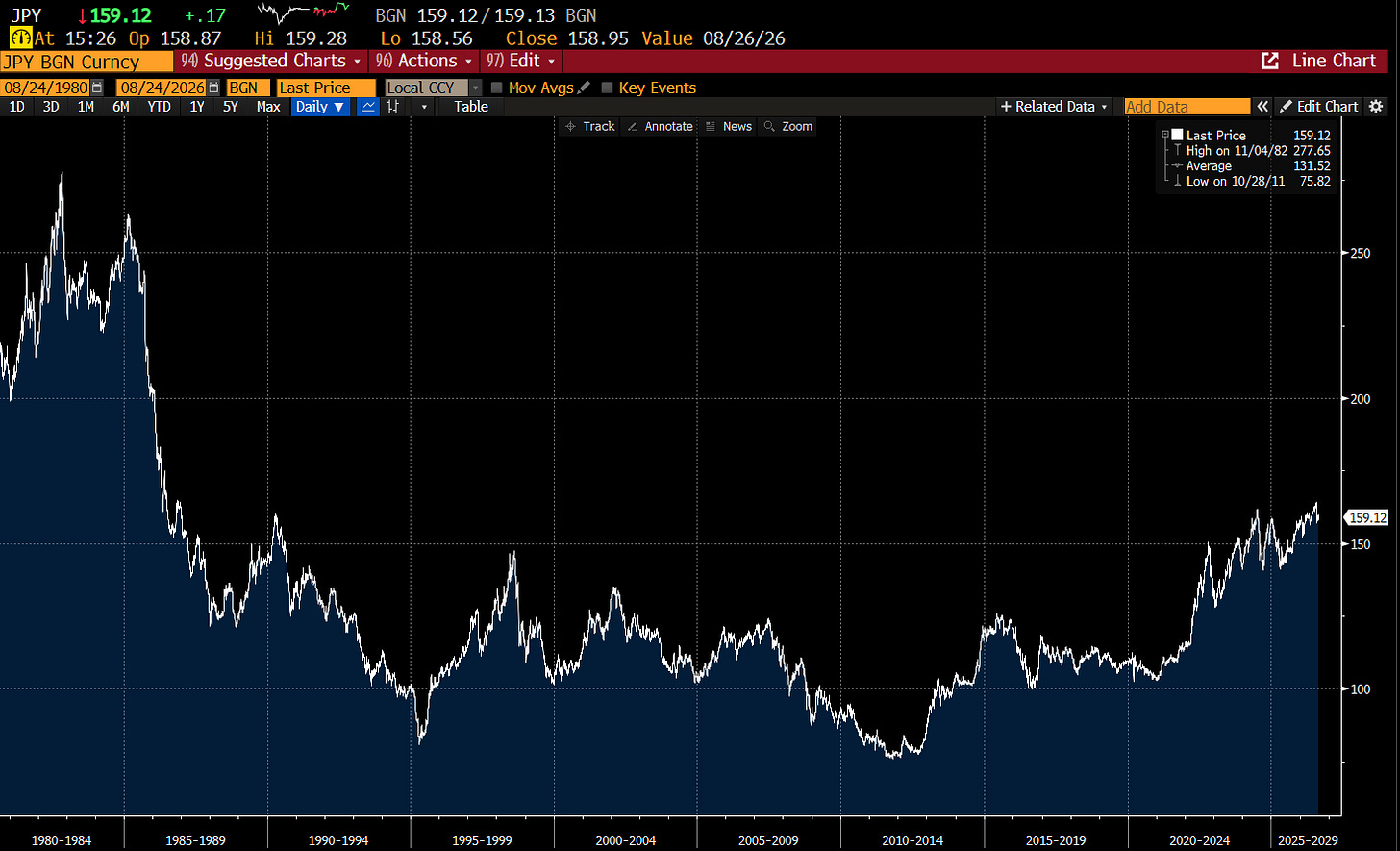1400x851 pixels.
Task: Open the Suggested Charts menu
Action: (273, 61)
